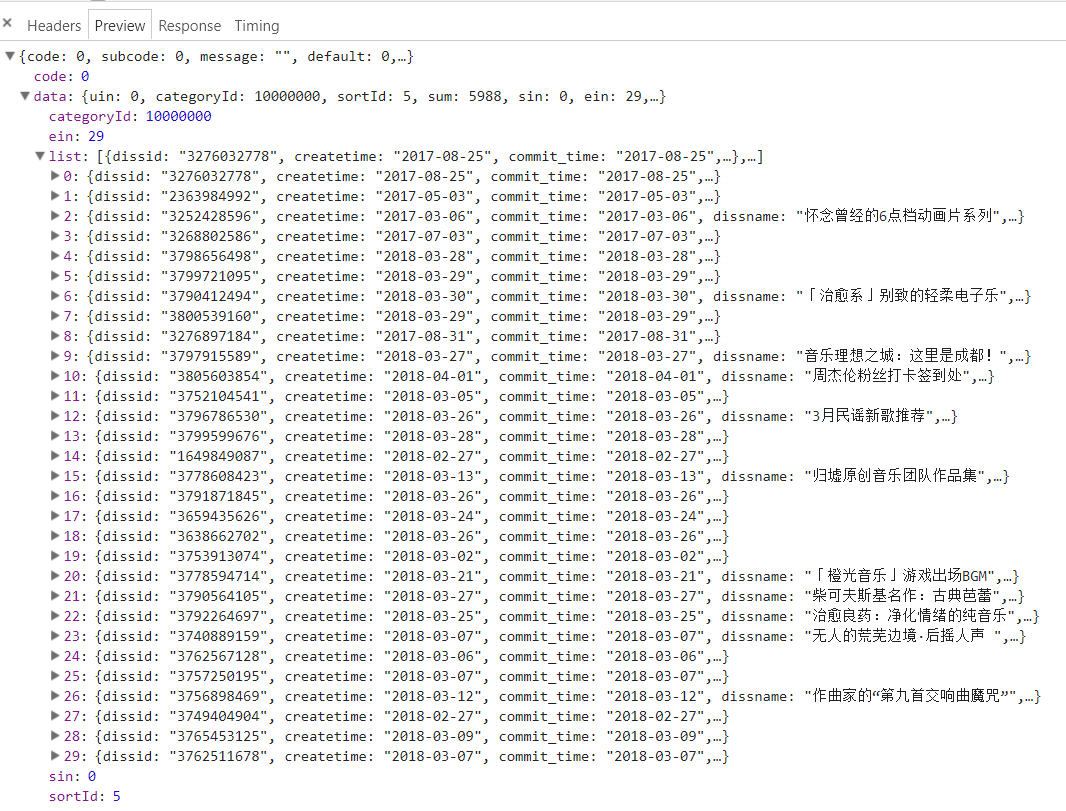1066x811 pixels.
Task: Click dissname '柴可夫斯基名作：古典芭蕾'
Action: click(901, 596)
